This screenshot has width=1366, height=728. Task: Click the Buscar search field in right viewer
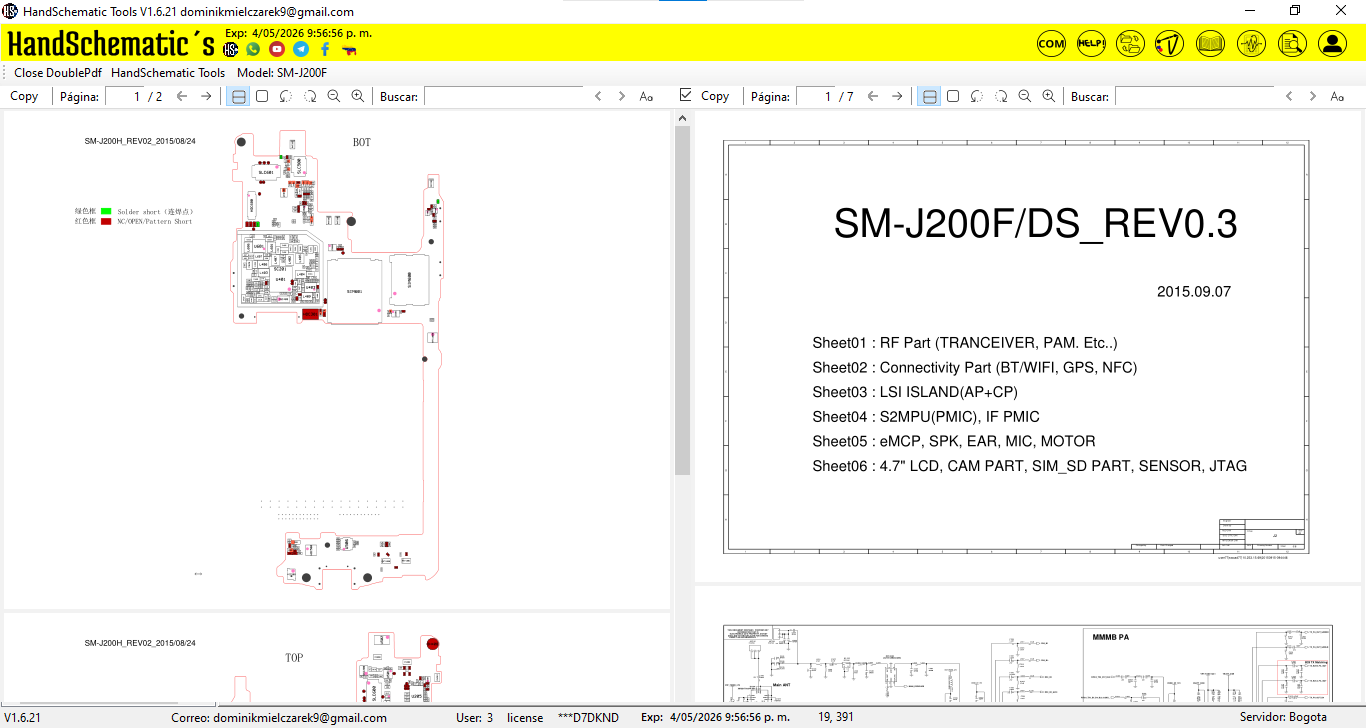[x=1194, y=96]
